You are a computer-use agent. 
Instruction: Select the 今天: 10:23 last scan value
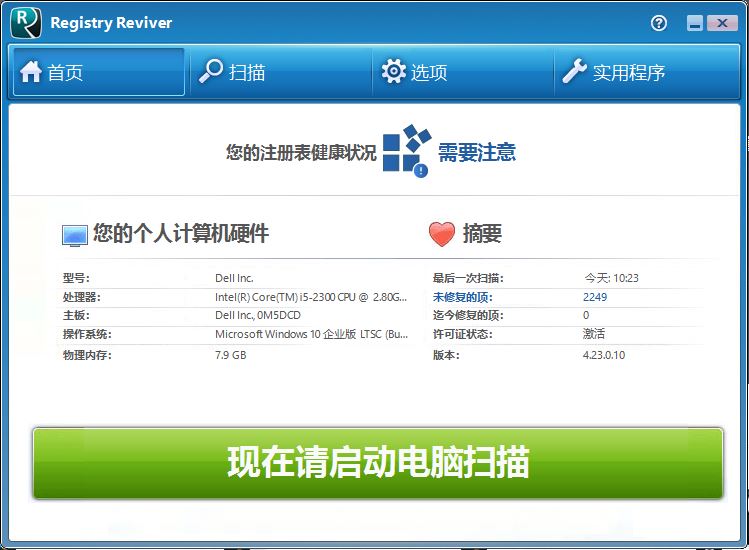coord(611,278)
